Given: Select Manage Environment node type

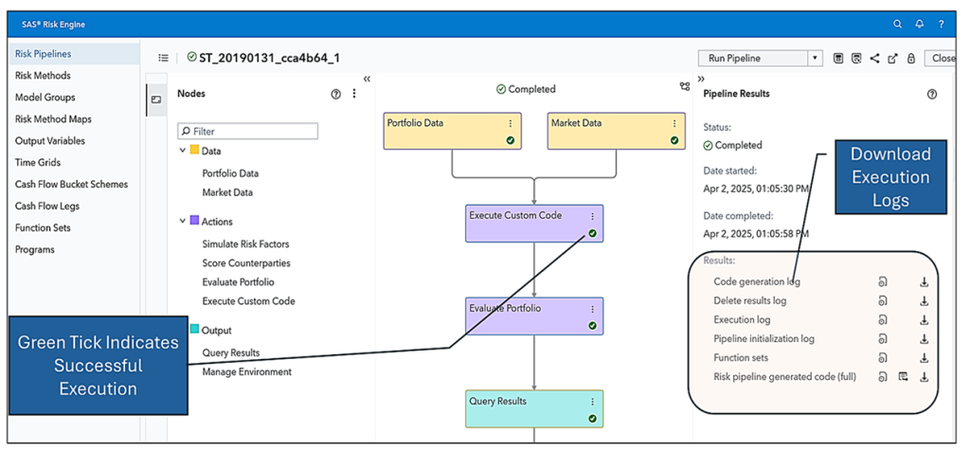Looking at the screenshot, I should pyautogui.click(x=247, y=372).
